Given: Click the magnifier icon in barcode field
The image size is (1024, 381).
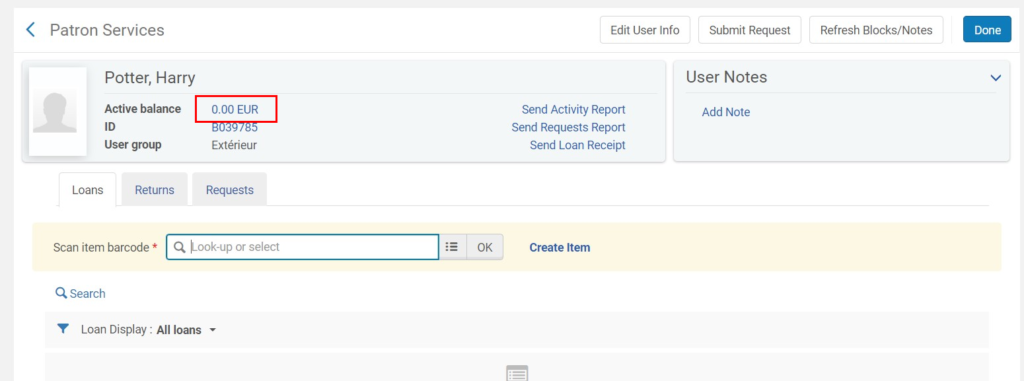Looking at the screenshot, I should point(180,247).
